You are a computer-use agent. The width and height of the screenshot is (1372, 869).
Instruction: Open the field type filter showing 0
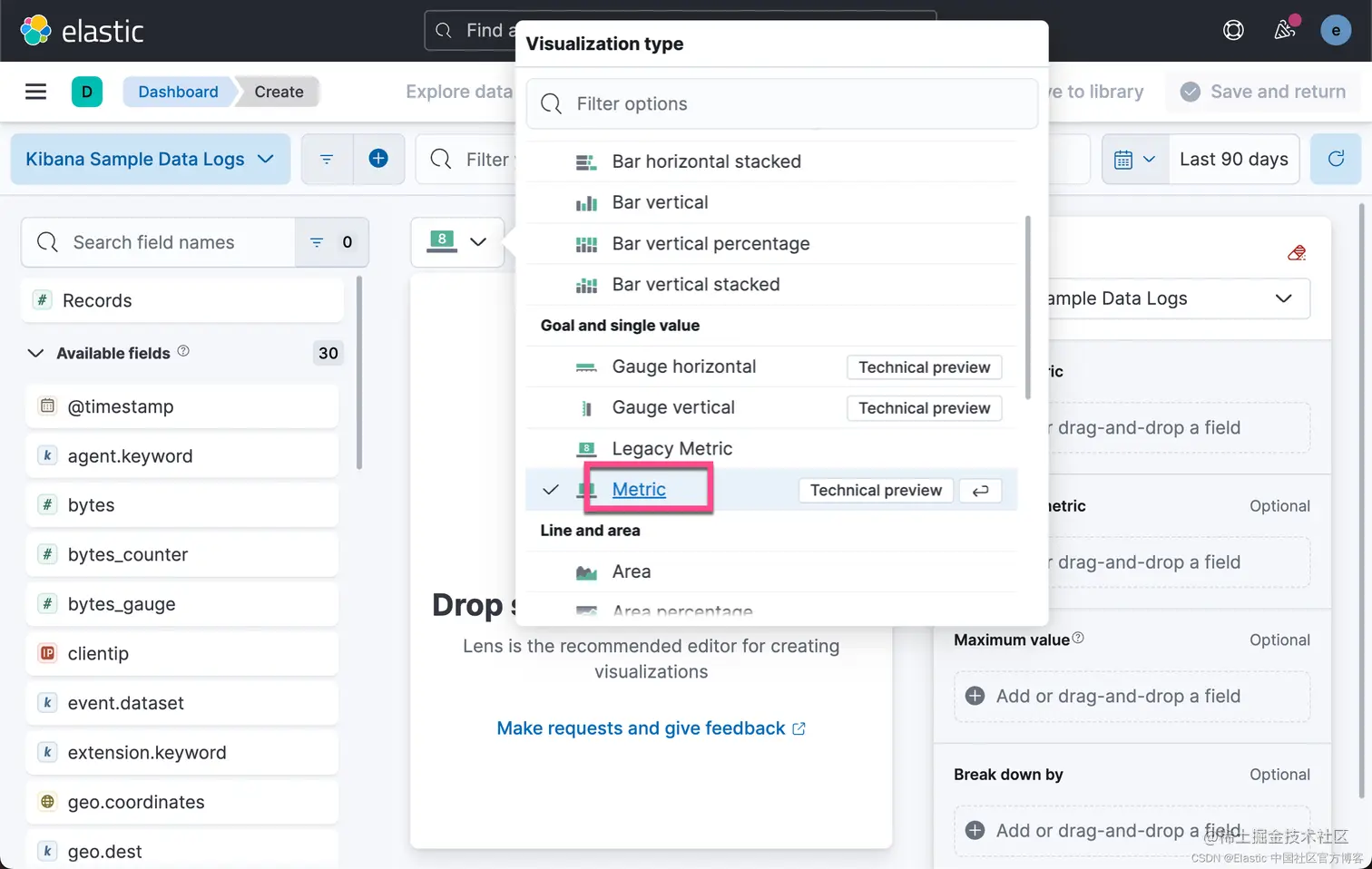click(331, 242)
